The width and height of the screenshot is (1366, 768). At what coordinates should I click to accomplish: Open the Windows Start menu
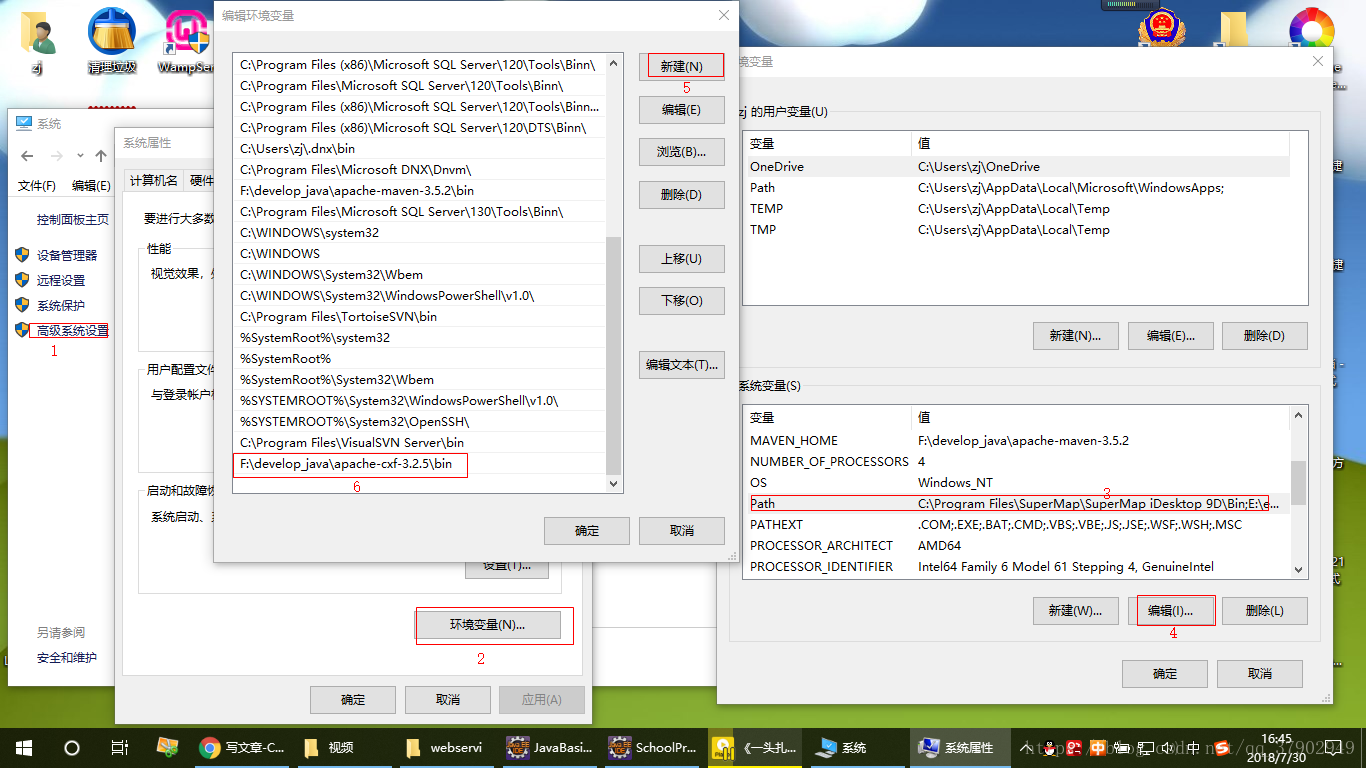click(x=24, y=747)
